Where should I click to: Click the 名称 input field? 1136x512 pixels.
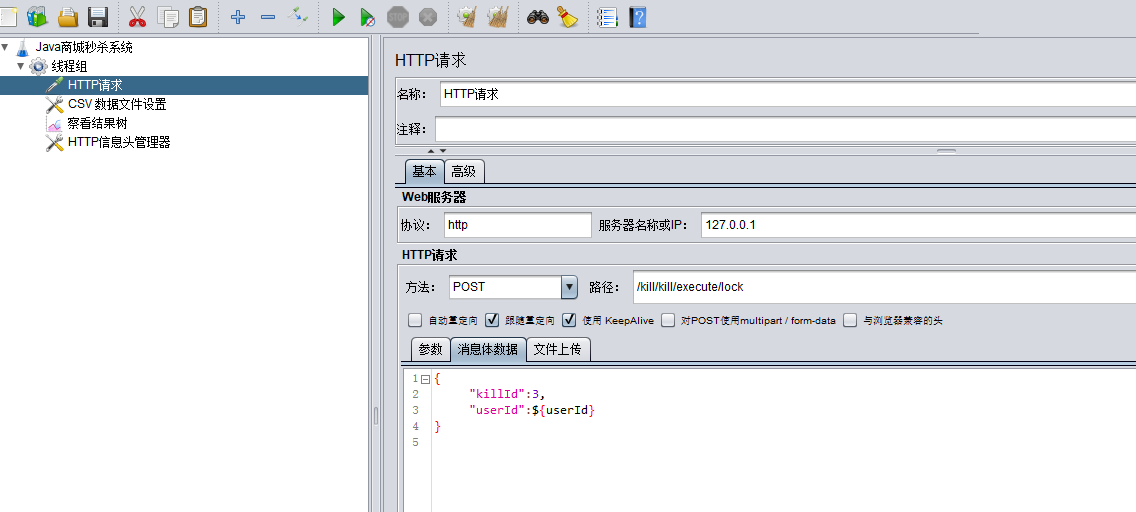pyautogui.click(x=788, y=94)
